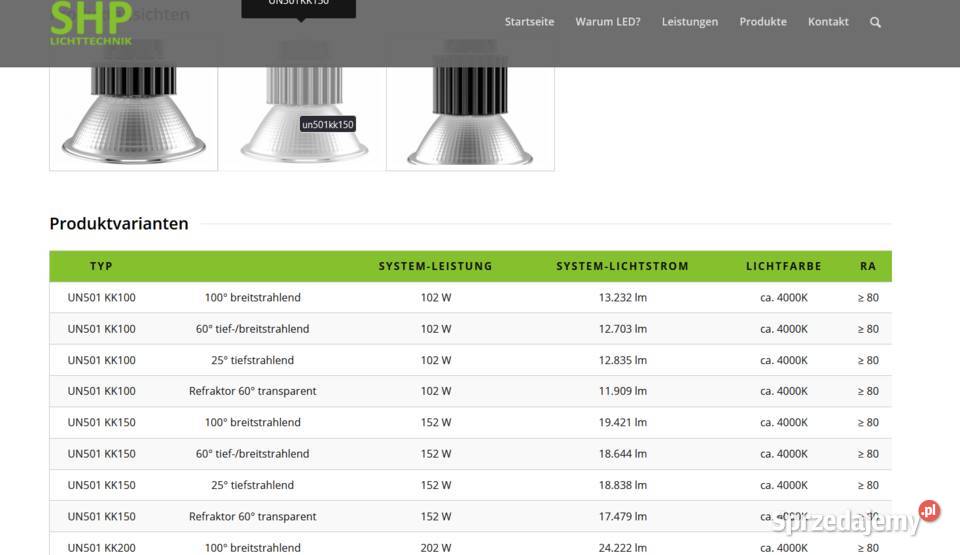The width and height of the screenshot is (960, 555).
Task: Open the Produkte navigation link
Action: tap(762, 22)
